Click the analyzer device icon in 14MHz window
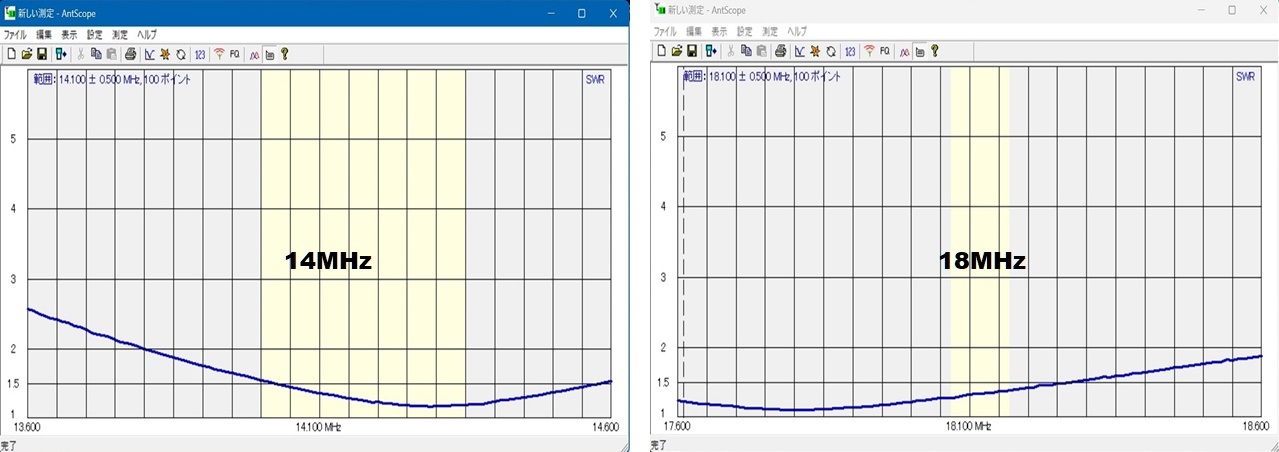Image resolution: width=1279 pixels, height=452 pixels. [61, 54]
